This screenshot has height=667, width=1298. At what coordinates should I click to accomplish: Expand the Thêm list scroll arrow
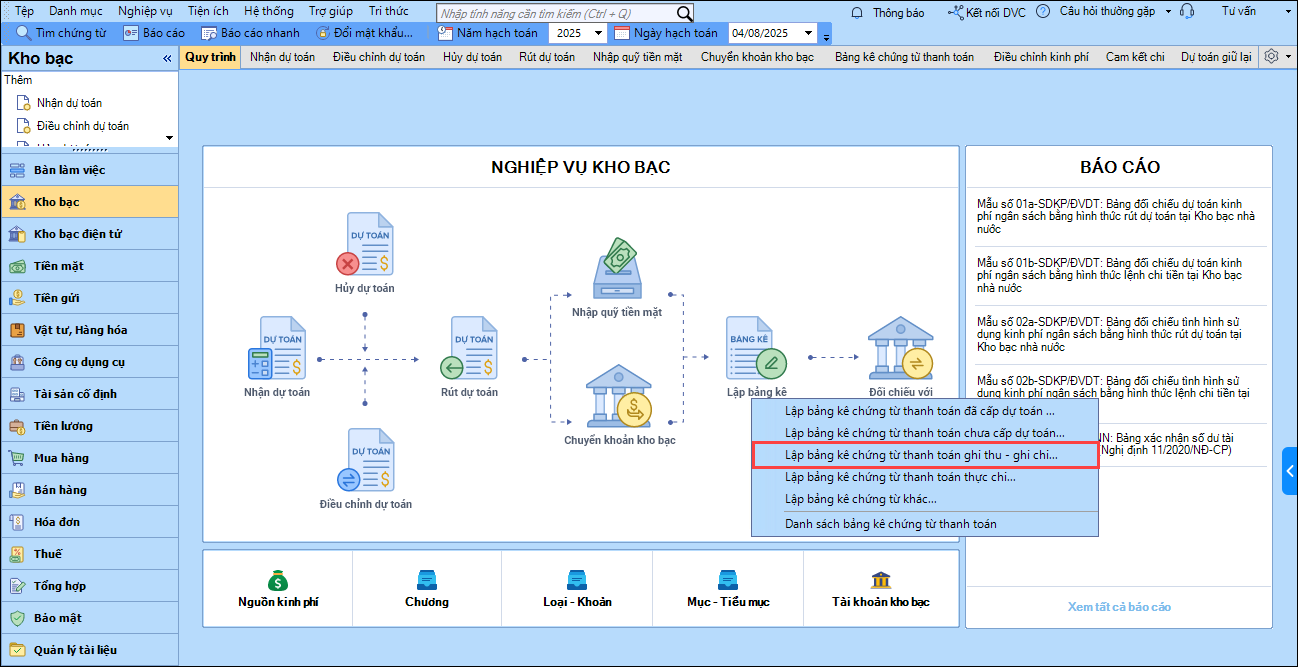point(169,138)
